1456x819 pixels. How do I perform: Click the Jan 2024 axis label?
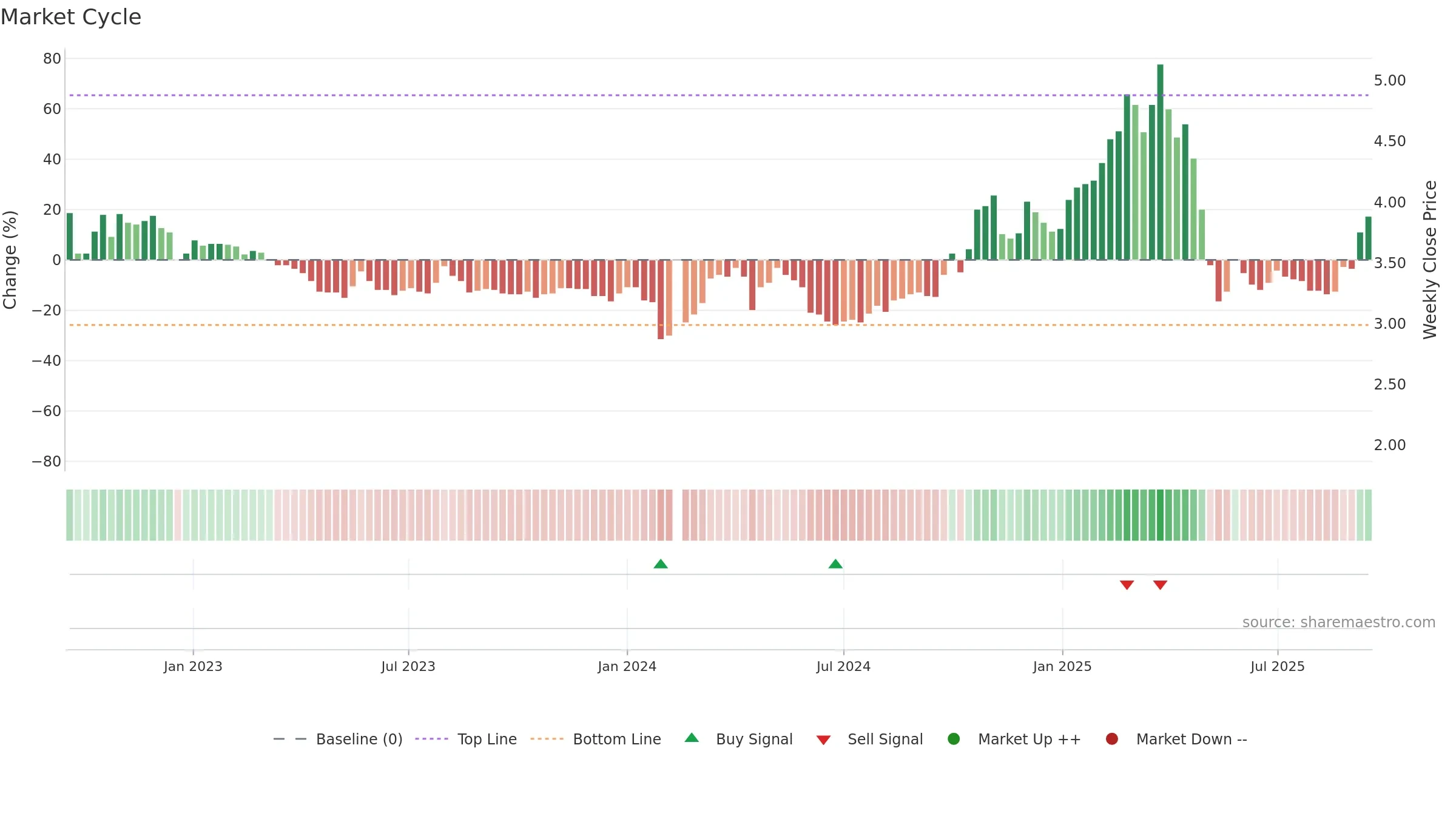point(627,667)
